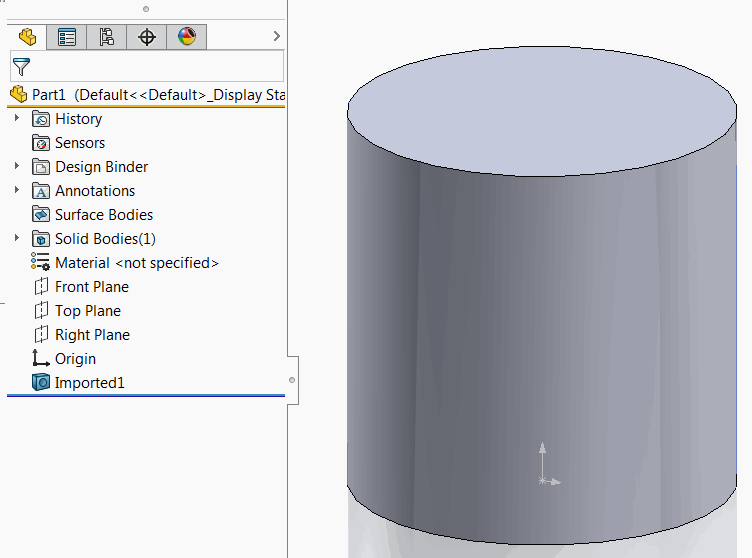The width and height of the screenshot is (752, 558).
Task: Click the Front Plane icon
Action: tap(41, 286)
